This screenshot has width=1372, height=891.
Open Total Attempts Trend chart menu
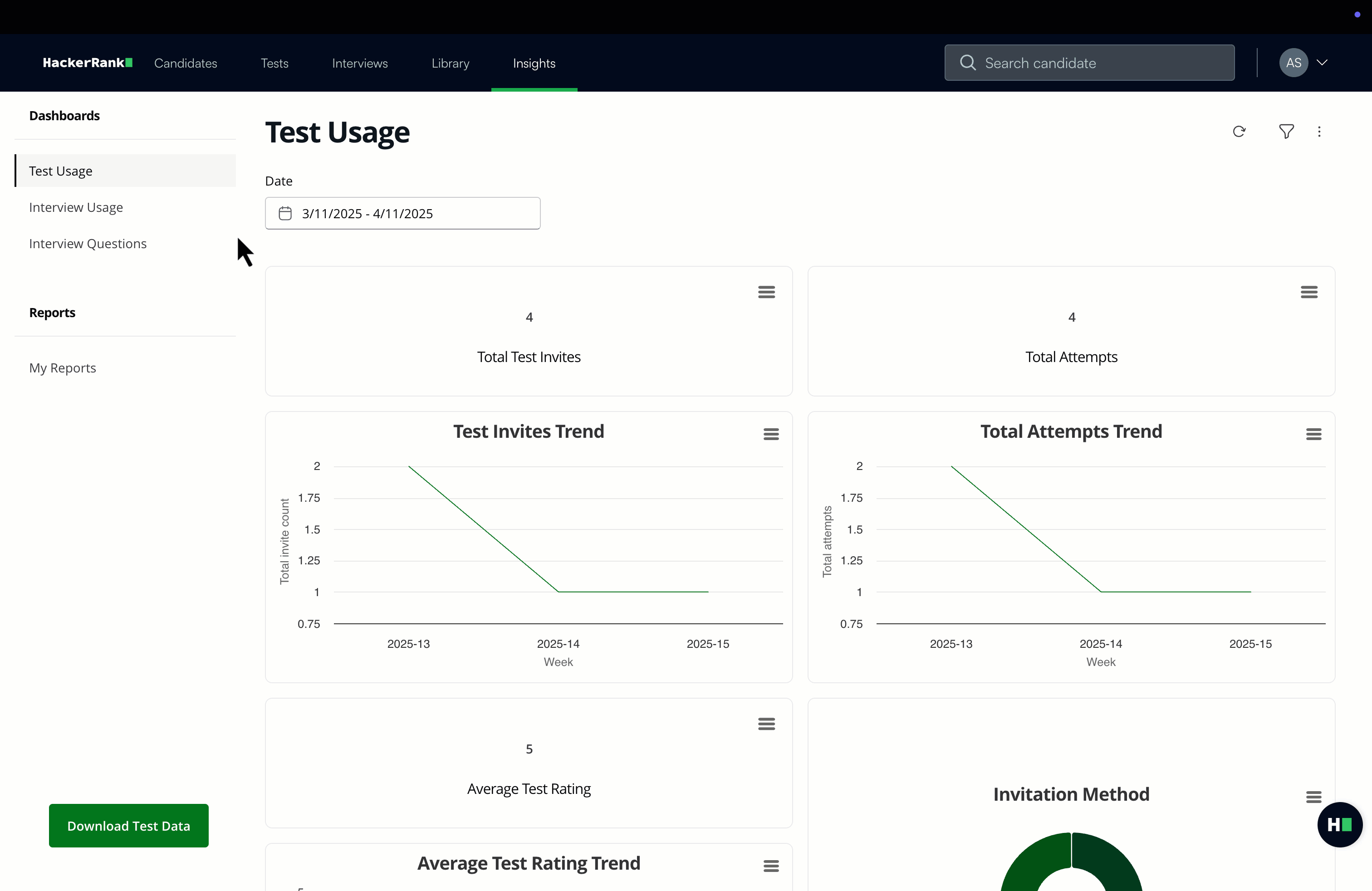click(1313, 435)
